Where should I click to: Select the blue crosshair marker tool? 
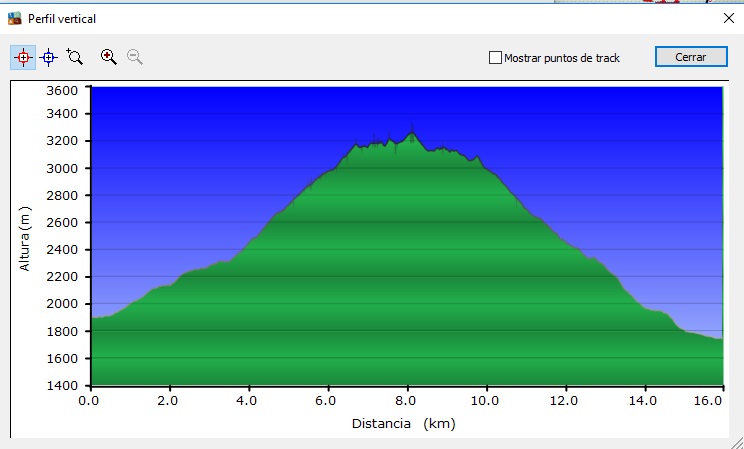[48, 57]
